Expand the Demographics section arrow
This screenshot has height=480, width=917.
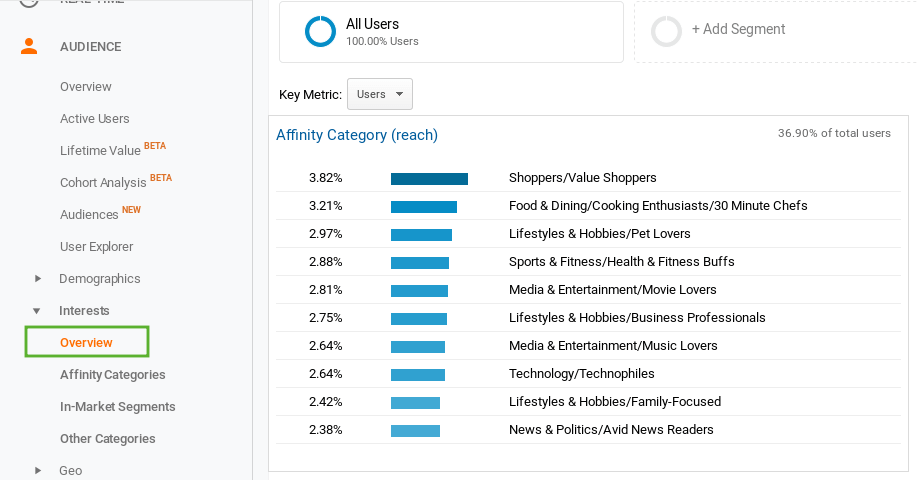(x=37, y=279)
